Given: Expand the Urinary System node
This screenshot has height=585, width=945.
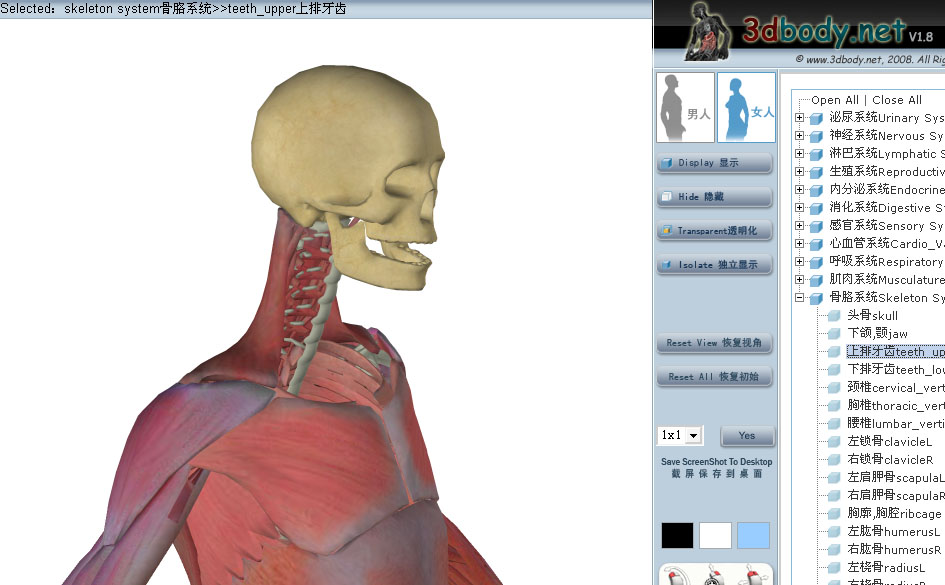Looking at the screenshot, I should click(800, 118).
